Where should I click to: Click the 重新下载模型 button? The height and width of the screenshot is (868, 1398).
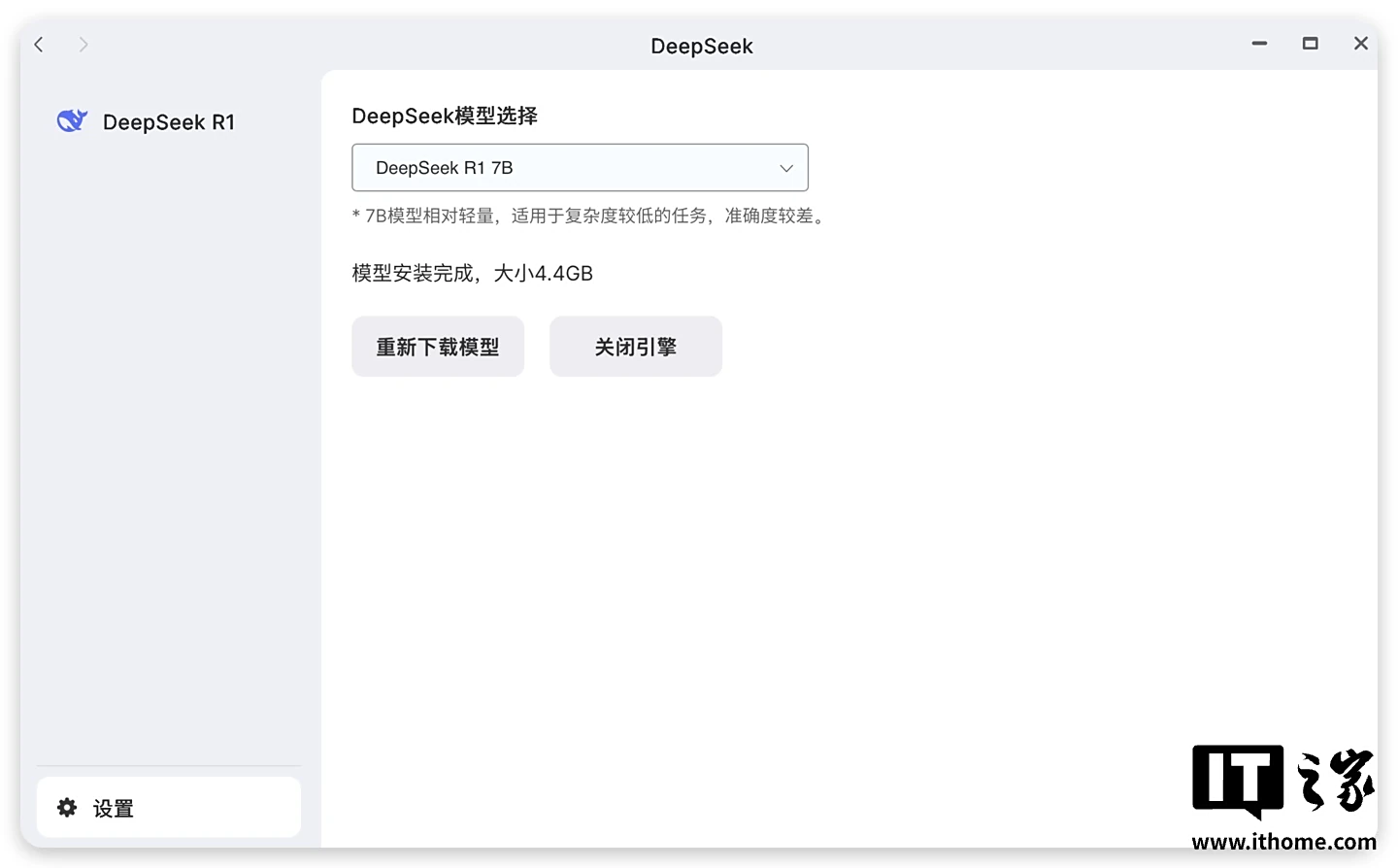438,347
